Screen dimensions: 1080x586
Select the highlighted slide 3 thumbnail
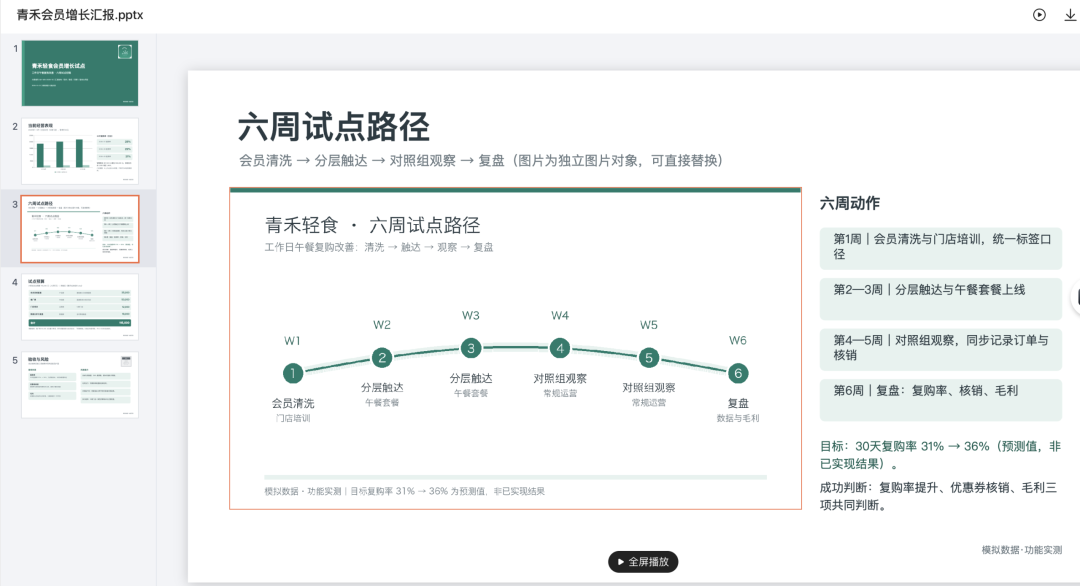(80, 229)
